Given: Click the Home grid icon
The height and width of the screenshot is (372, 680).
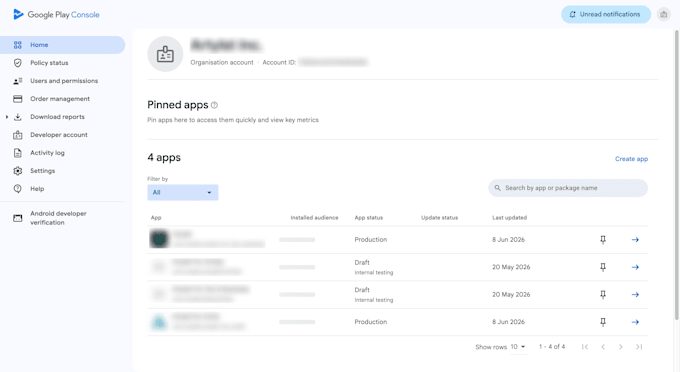Looking at the screenshot, I should [17, 45].
